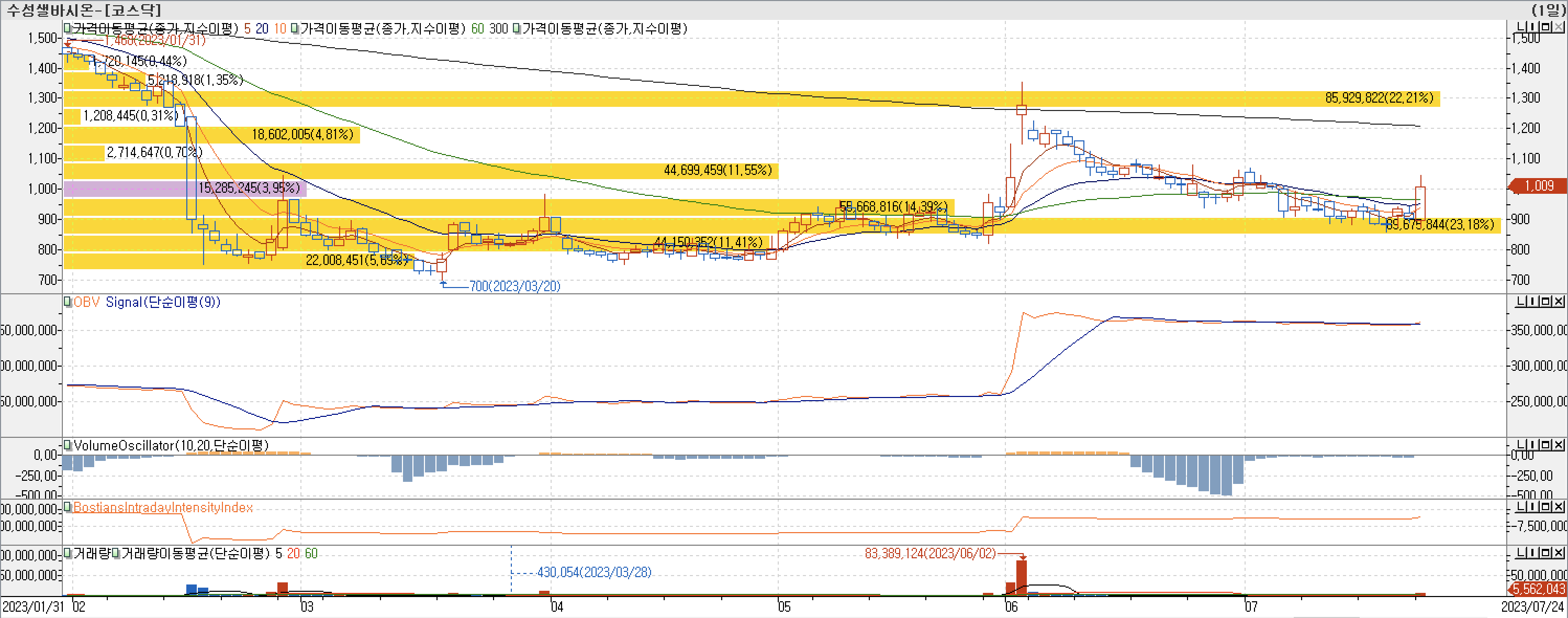This screenshot has height=618, width=1568.
Task: Maximize the BostiansIntradayIntensityIndex pane
Action: (x=1545, y=506)
